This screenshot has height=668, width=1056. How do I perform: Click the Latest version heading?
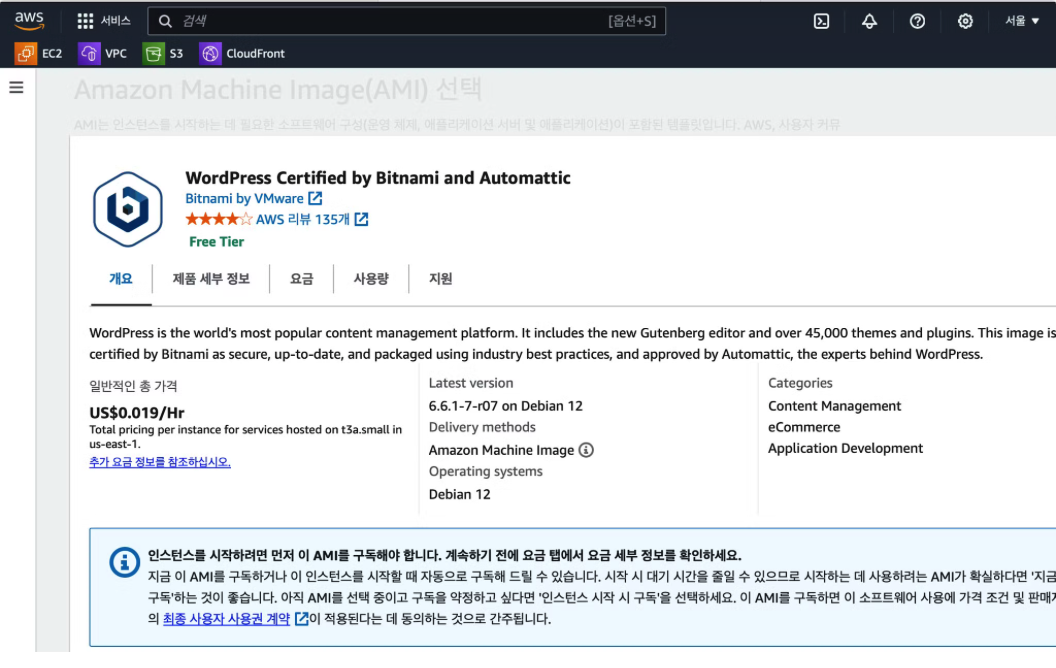pyautogui.click(x=471, y=383)
